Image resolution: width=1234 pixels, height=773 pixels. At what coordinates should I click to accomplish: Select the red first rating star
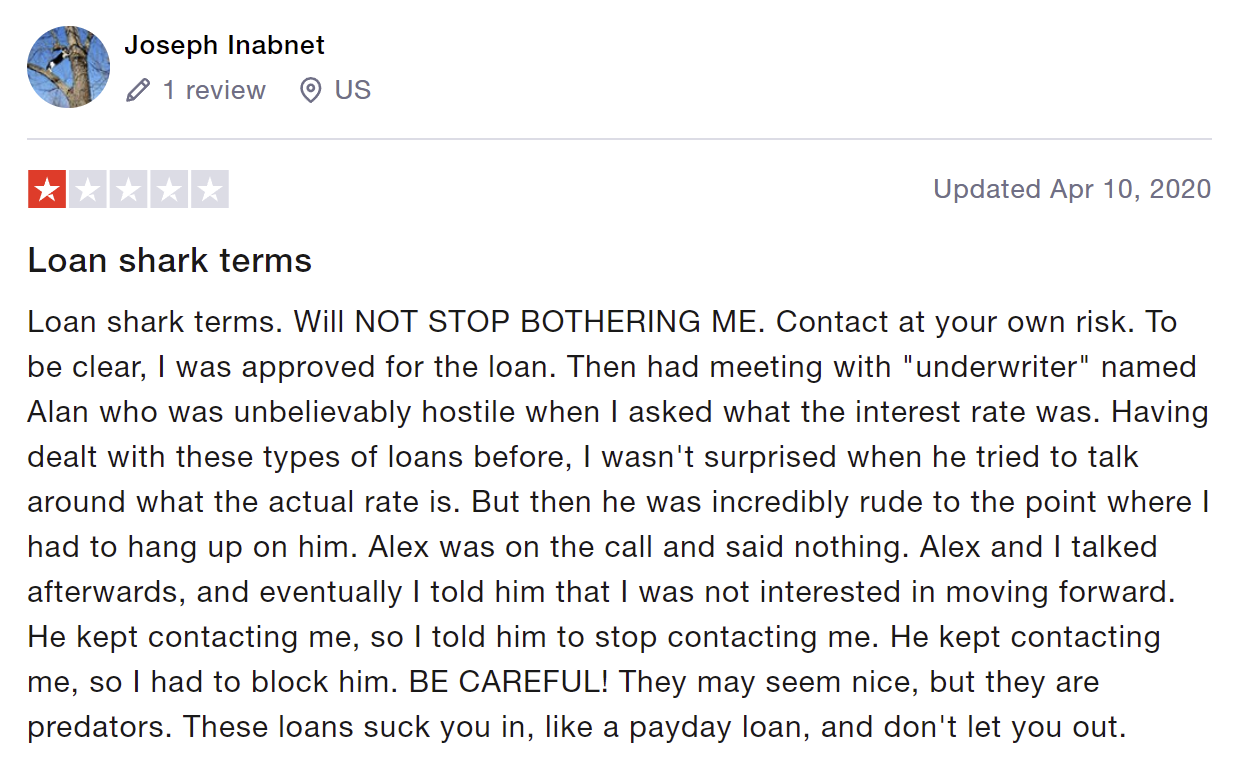click(x=47, y=189)
